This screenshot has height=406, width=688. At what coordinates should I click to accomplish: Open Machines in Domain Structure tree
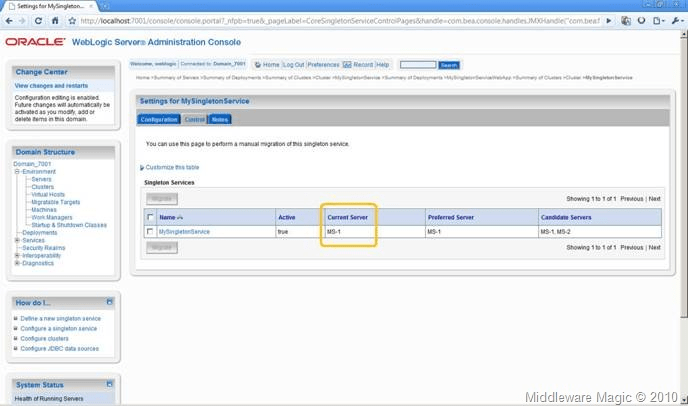[x=44, y=210]
